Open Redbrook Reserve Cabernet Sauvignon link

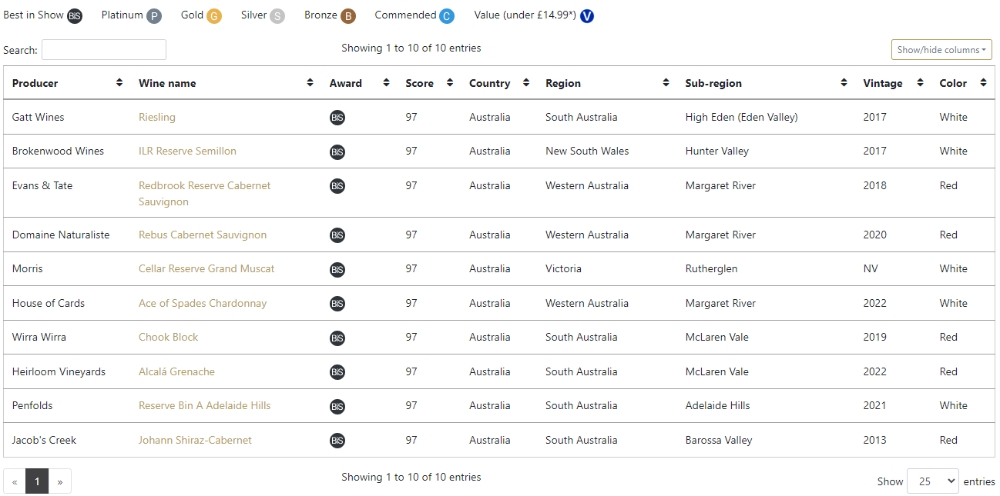coord(204,193)
